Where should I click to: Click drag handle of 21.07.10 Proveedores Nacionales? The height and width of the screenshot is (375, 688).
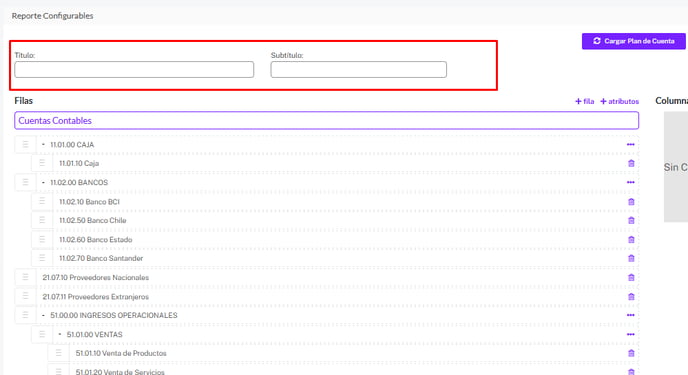click(25, 277)
